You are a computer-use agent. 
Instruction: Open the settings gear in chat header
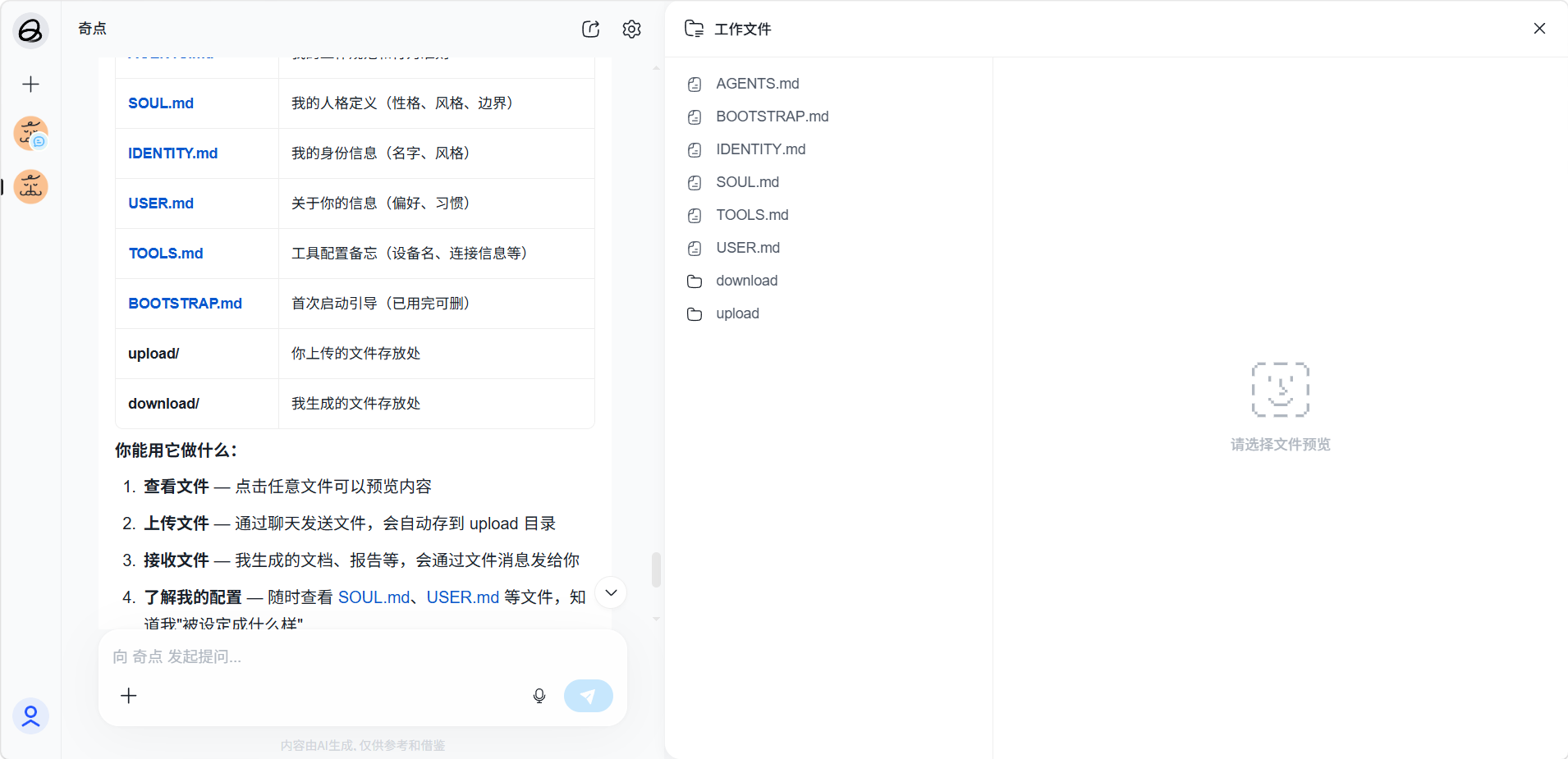[x=631, y=30]
